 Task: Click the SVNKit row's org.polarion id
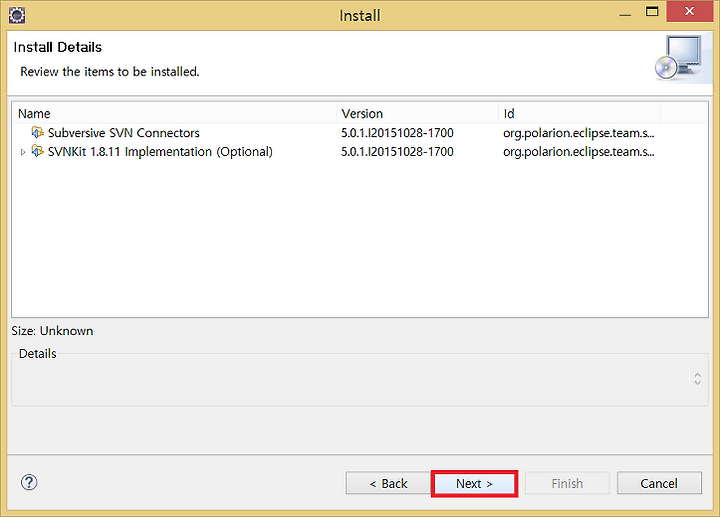point(579,152)
